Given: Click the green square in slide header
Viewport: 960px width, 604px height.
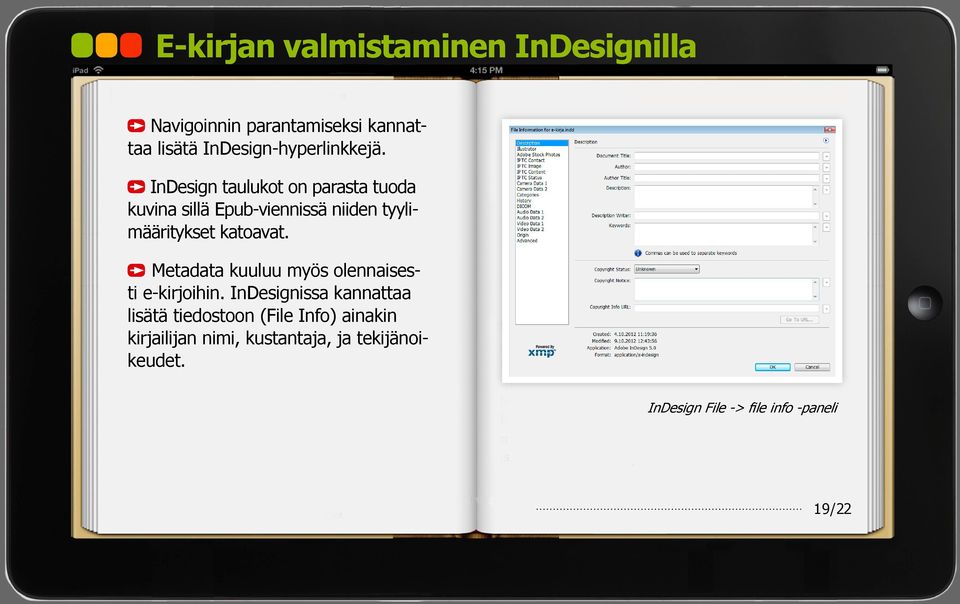Looking at the screenshot, I should pos(82,45).
